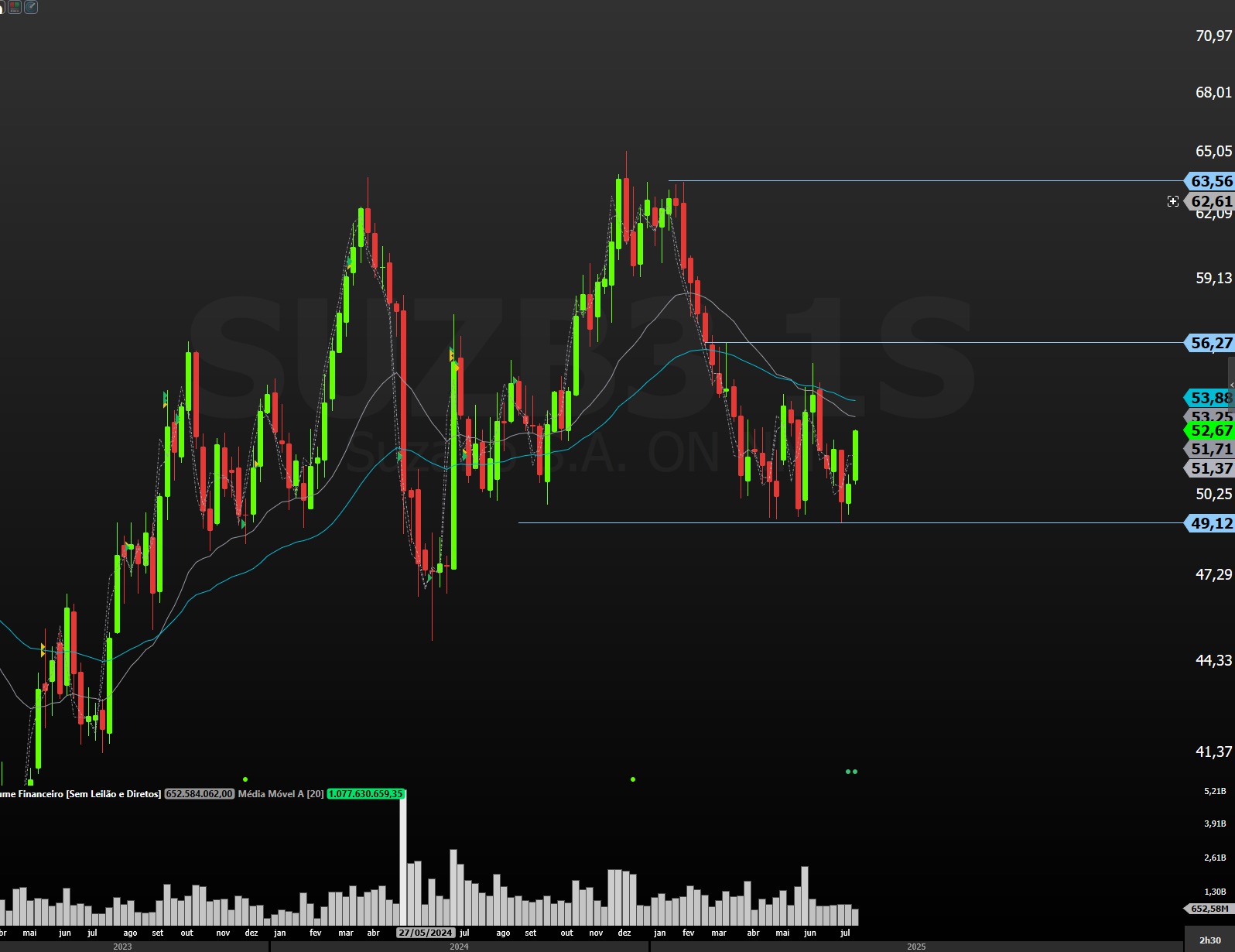Click the crosshair plus icon beside 62,61
The image size is (1235, 952).
tap(1173, 201)
